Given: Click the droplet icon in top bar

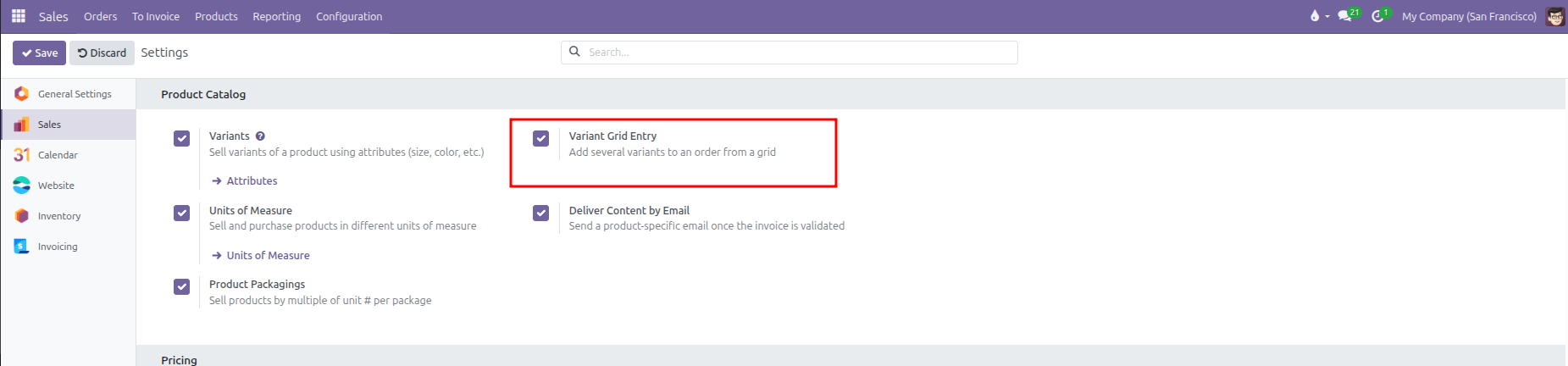Looking at the screenshot, I should [x=1315, y=16].
